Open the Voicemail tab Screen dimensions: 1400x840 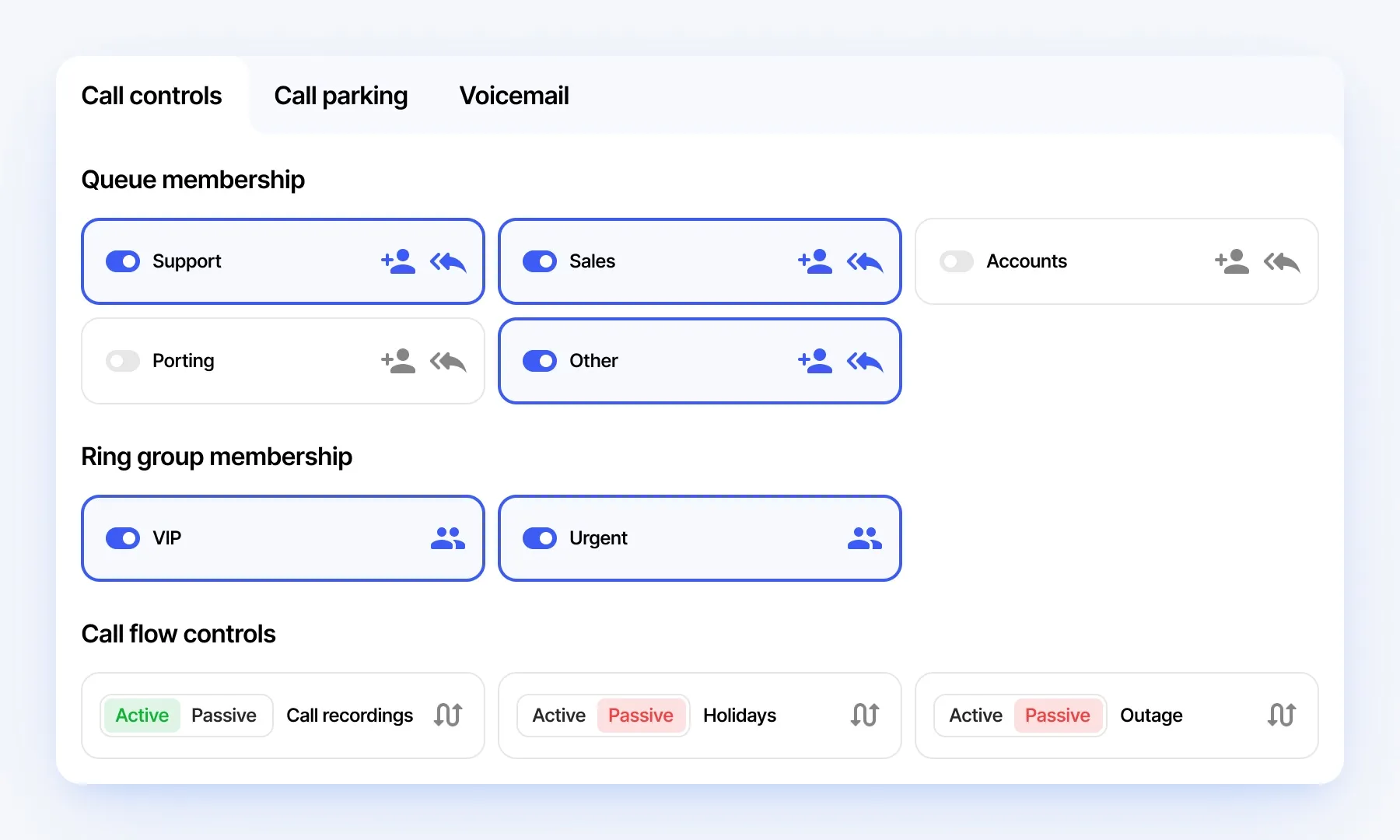tap(514, 96)
